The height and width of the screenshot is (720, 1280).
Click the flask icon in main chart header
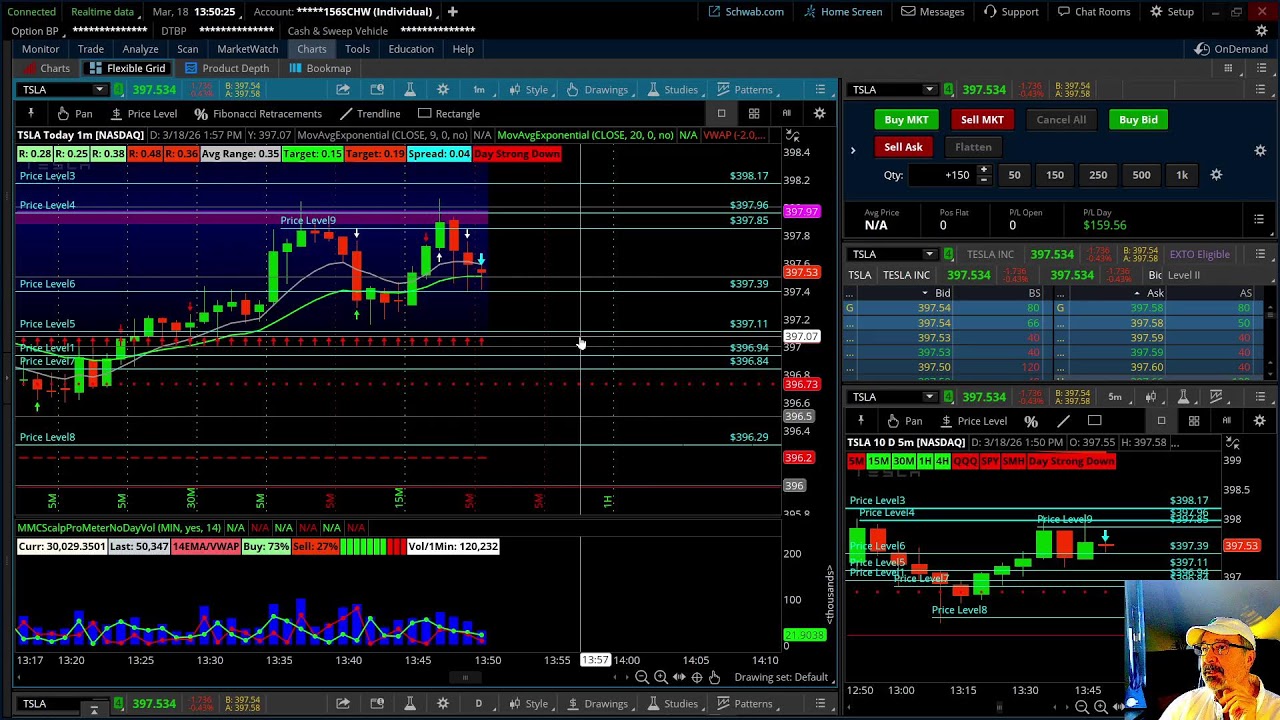point(410,90)
